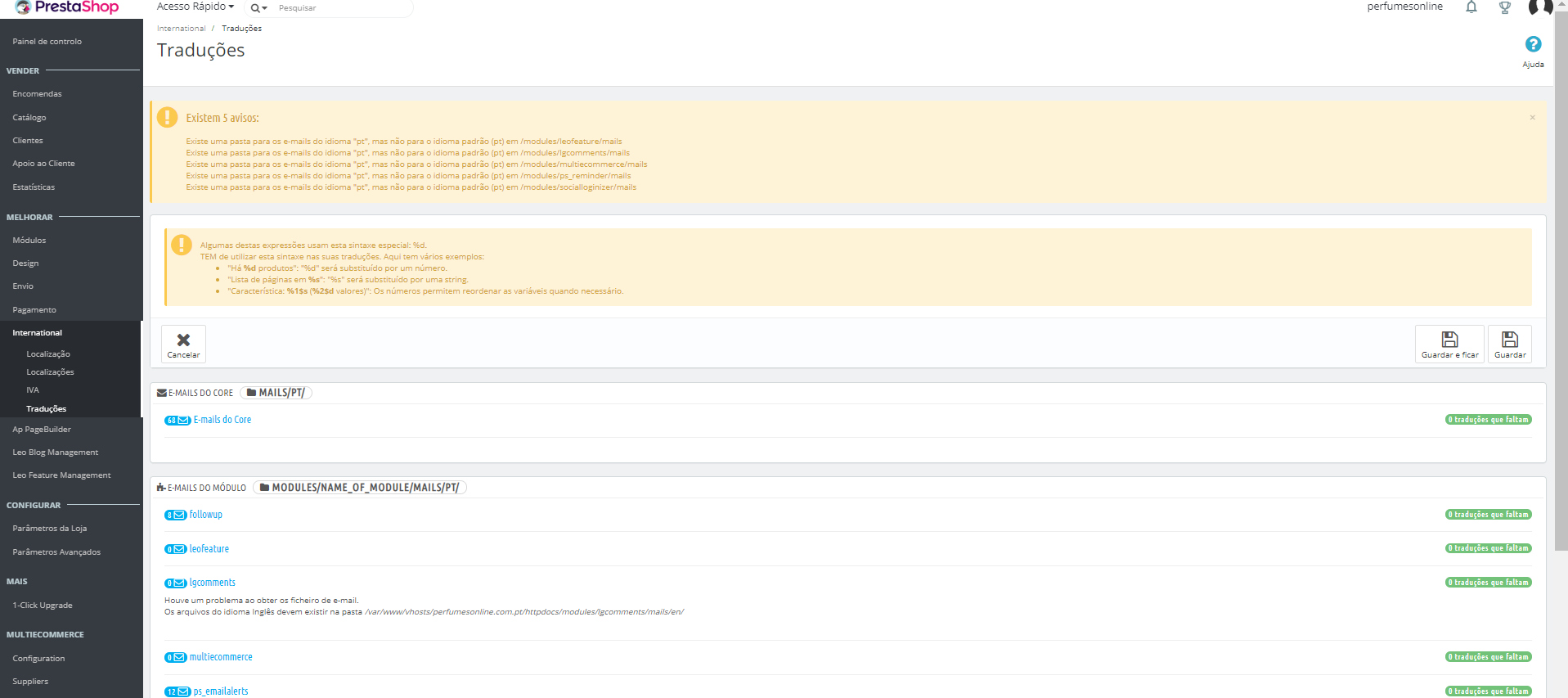
Task: Open Ap PageBuilder menu
Action: (42, 430)
